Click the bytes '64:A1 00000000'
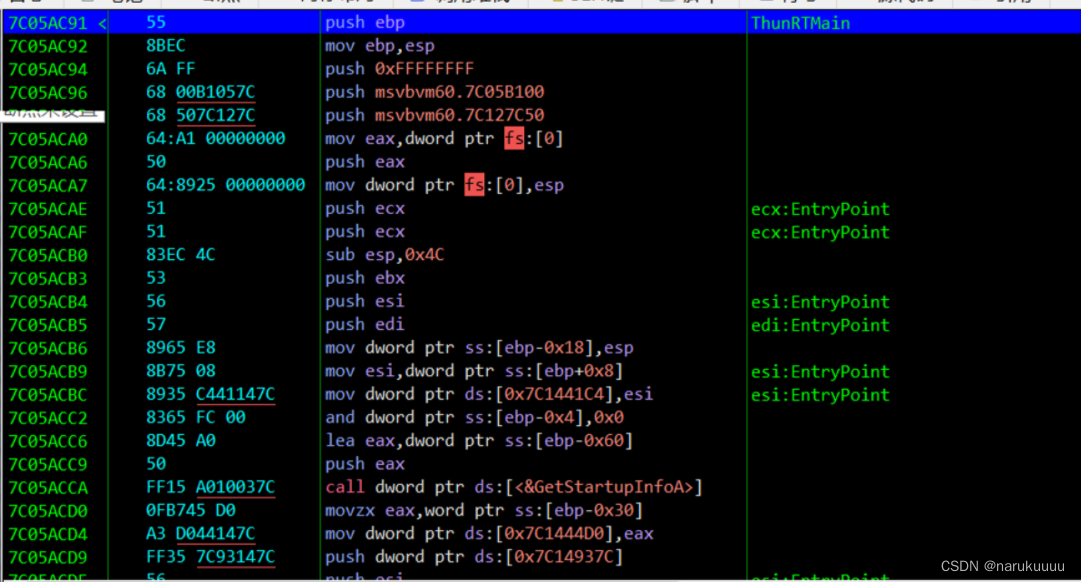 pos(216,139)
